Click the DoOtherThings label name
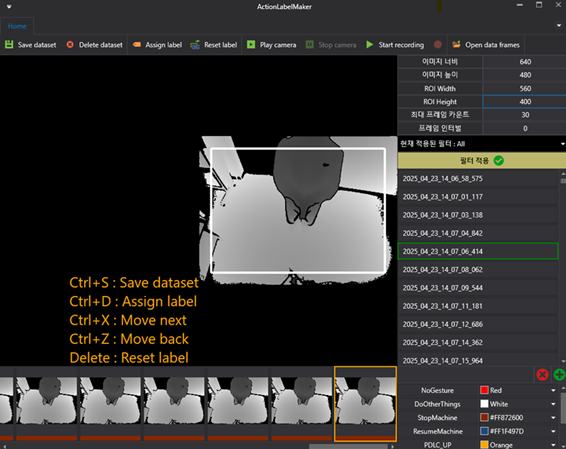Screen dimensions: 566x449 click(x=437, y=404)
